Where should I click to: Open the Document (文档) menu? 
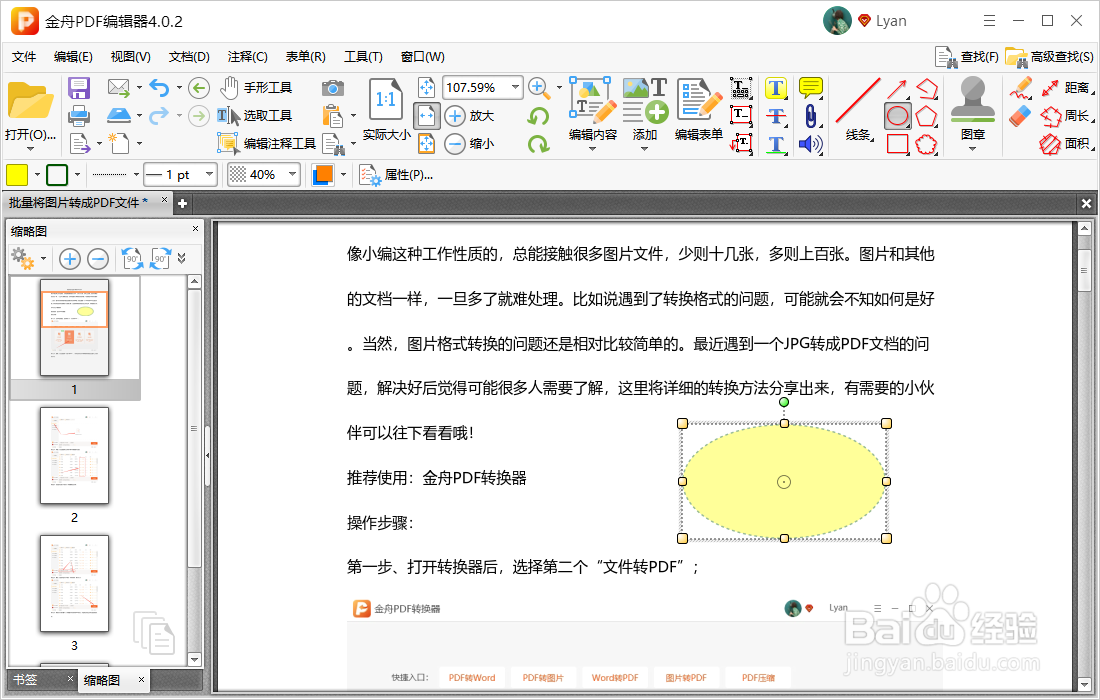click(x=189, y=57)
